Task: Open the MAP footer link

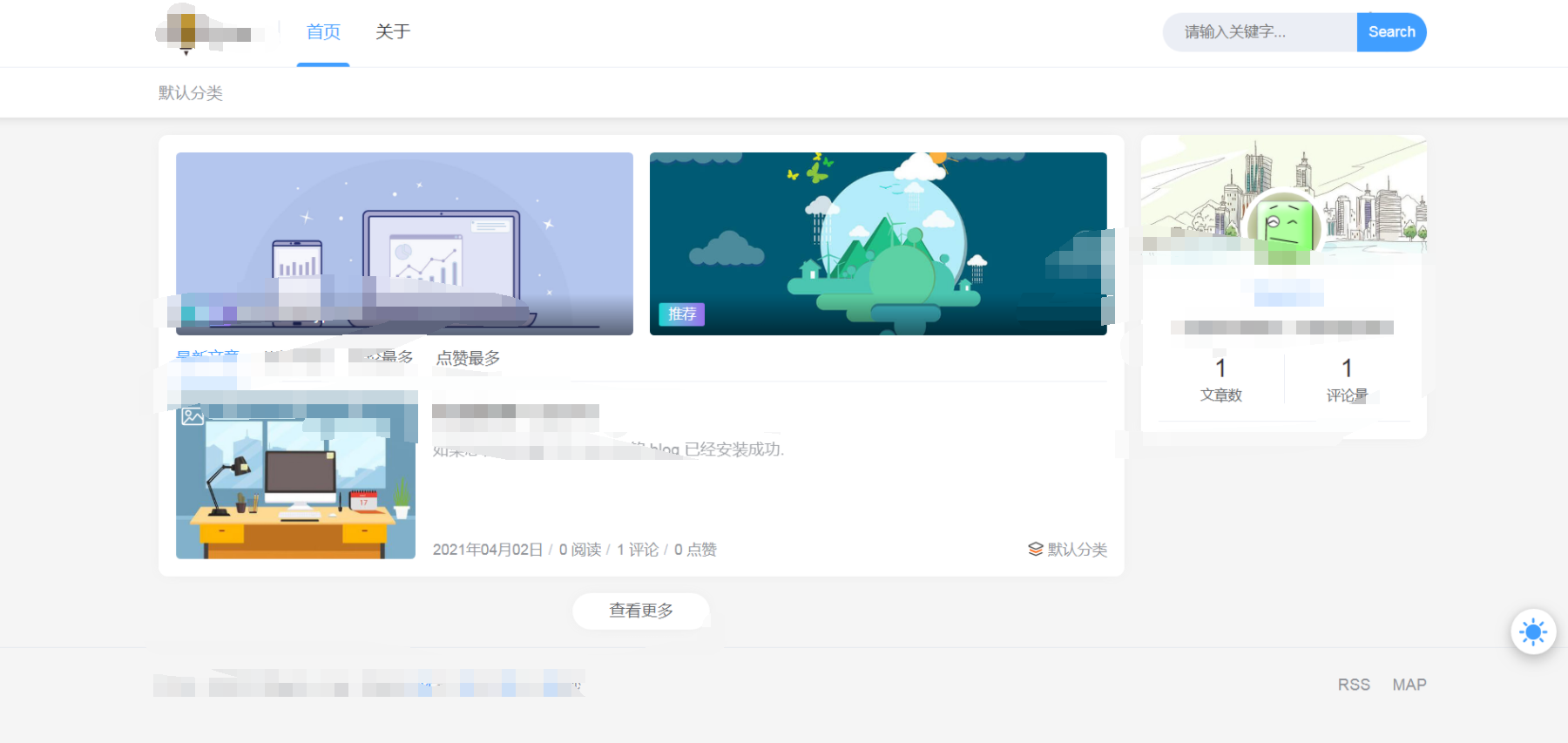Action: pos(1409,685)
